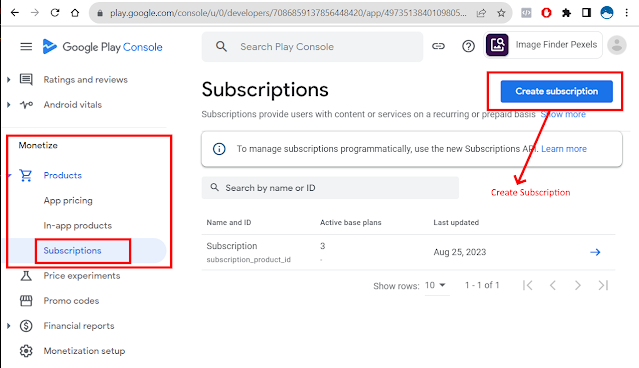
Task: Open App pricing menu item
Action: tap(68, 201)
